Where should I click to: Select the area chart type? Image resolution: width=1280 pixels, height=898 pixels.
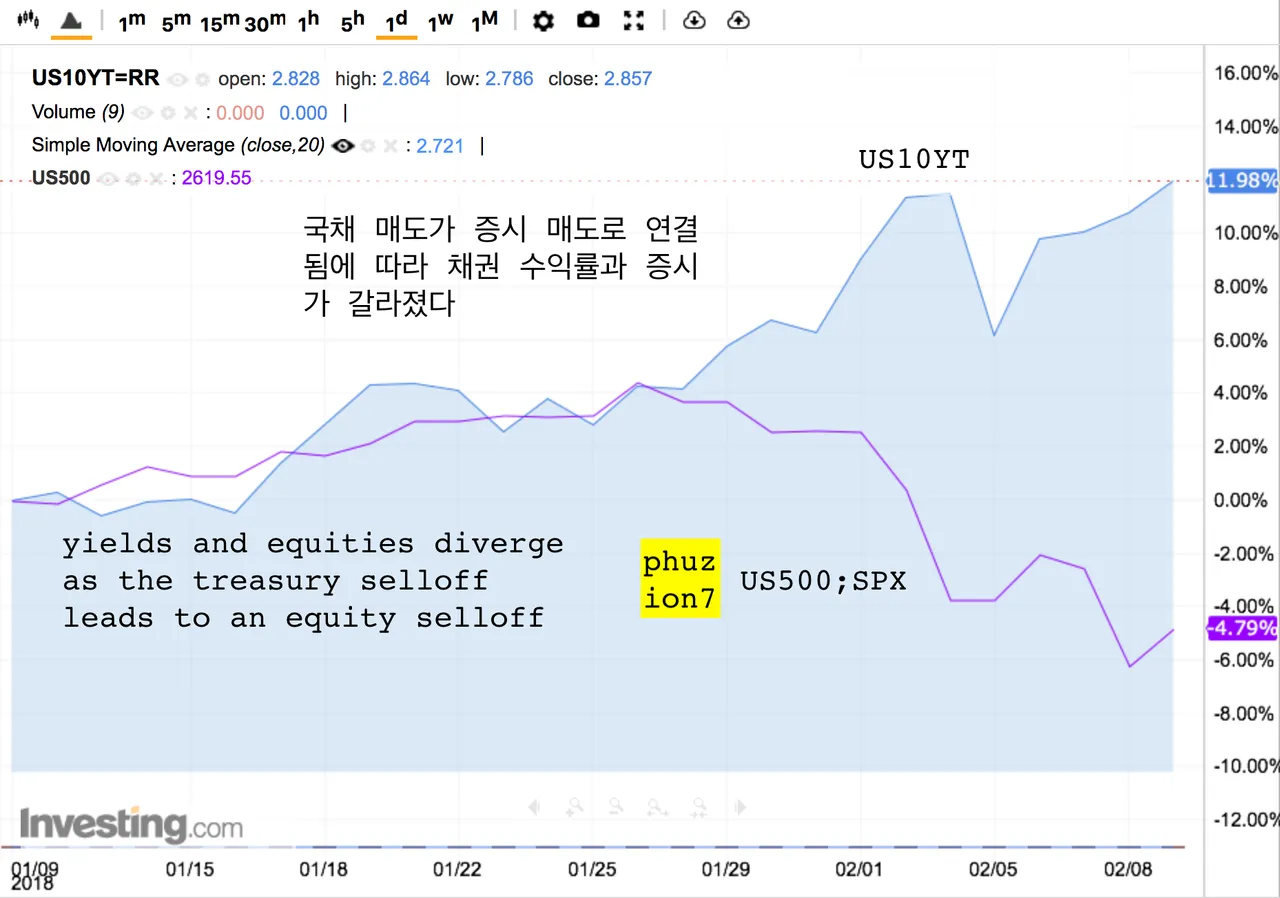coord(71,19)
